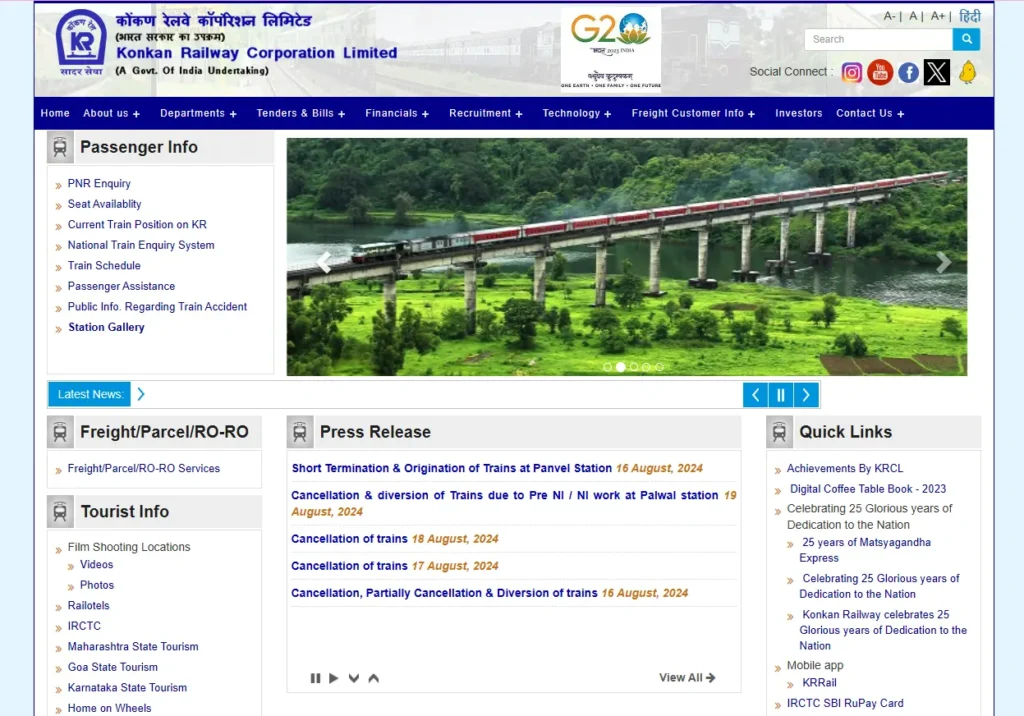1024x716 pixels.
Task: Click into the Search text field
Action: [x=878, y=39]
